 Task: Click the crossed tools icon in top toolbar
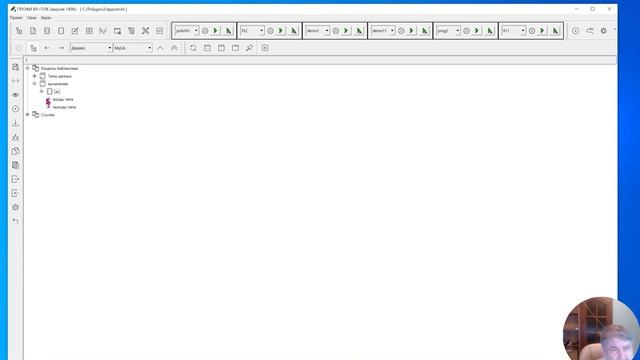(145, 31)
